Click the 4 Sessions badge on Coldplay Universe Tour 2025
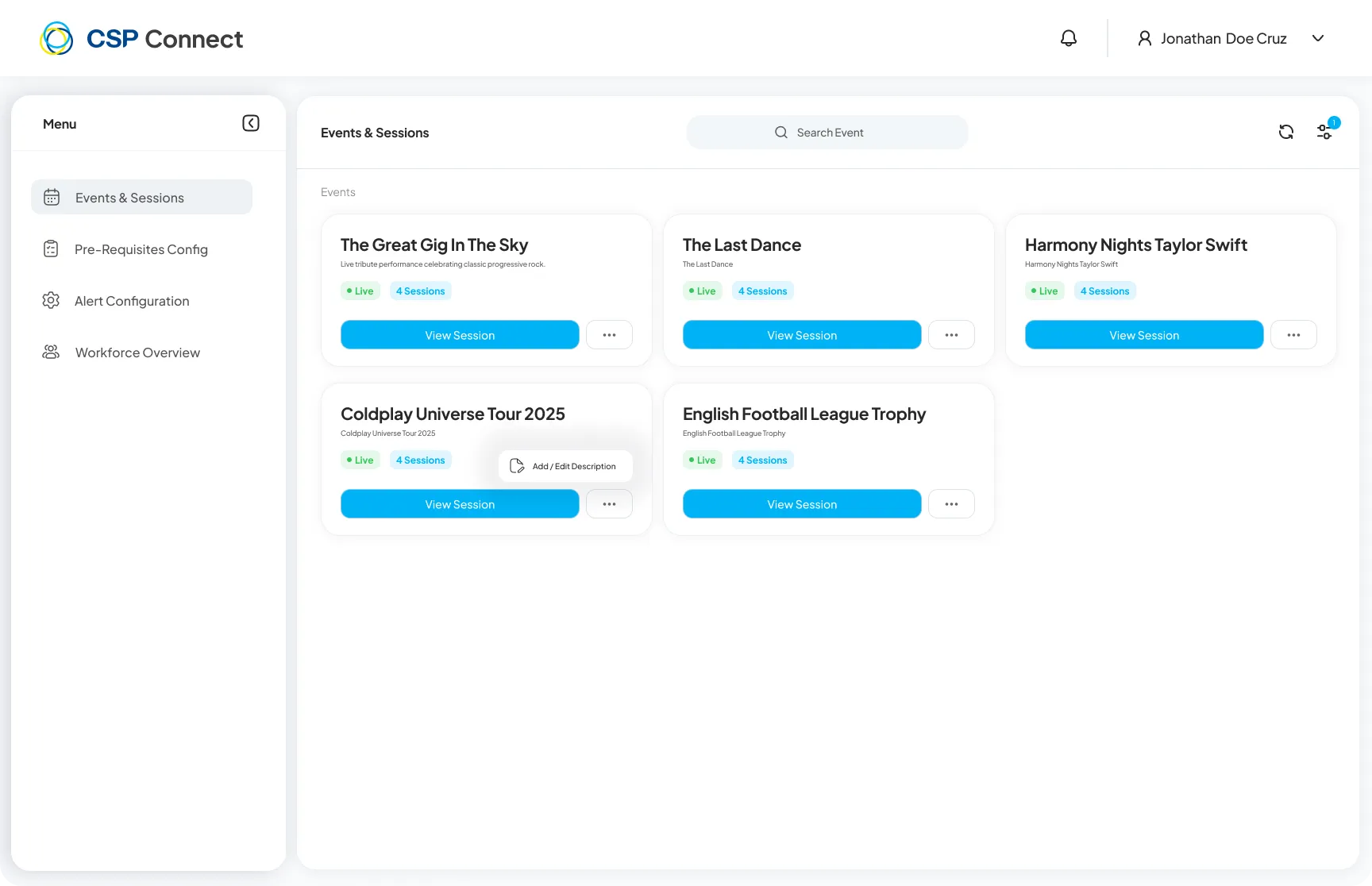This screenshot has height=886, width=1372. (x=421, y=460)
